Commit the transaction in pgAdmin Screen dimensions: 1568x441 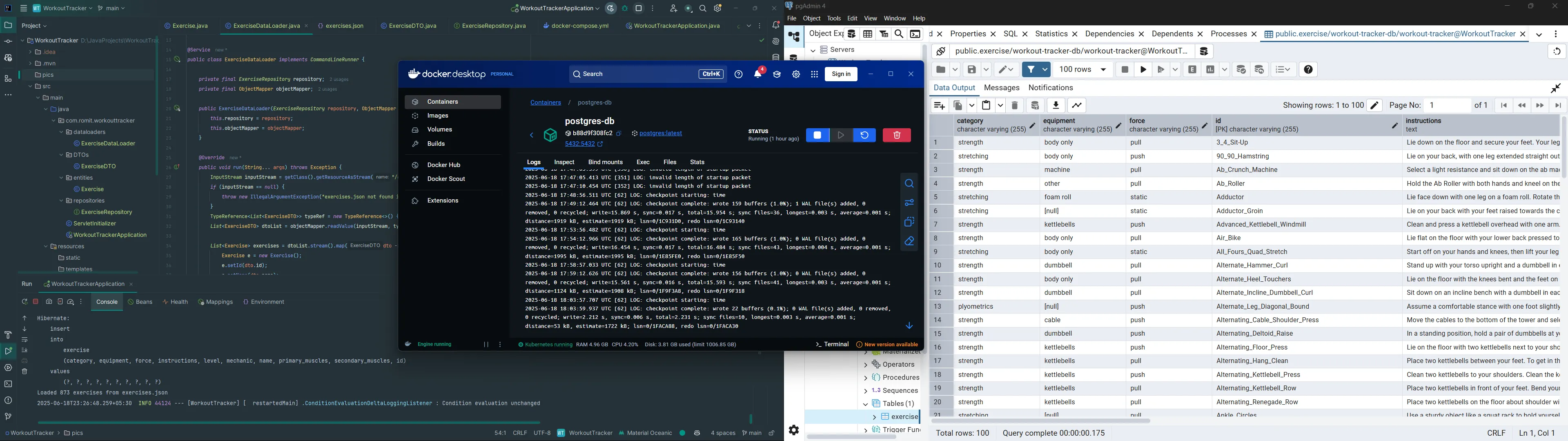(x=1241, y=69)
